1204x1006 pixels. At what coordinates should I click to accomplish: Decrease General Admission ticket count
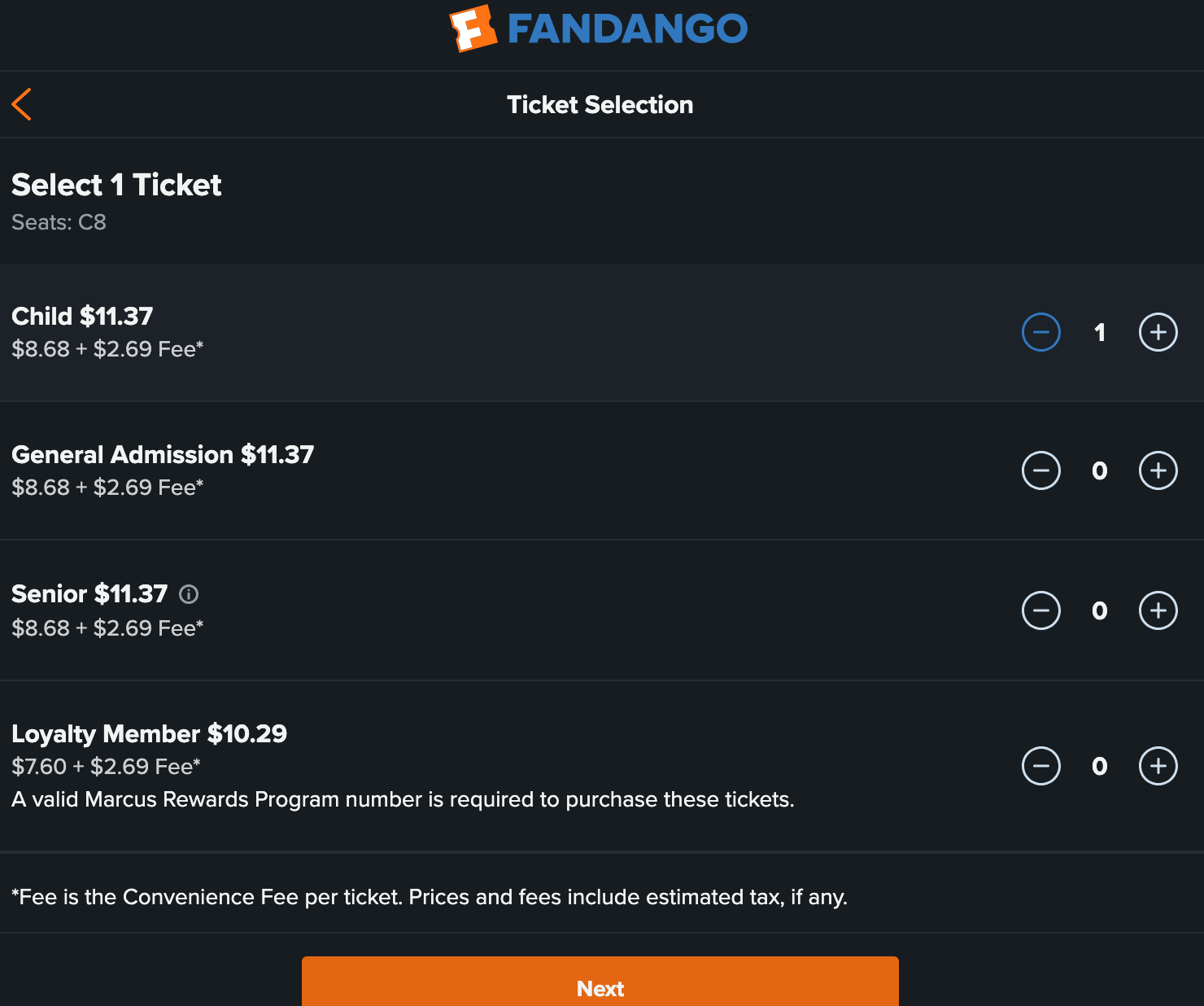tap(1040, 470)
